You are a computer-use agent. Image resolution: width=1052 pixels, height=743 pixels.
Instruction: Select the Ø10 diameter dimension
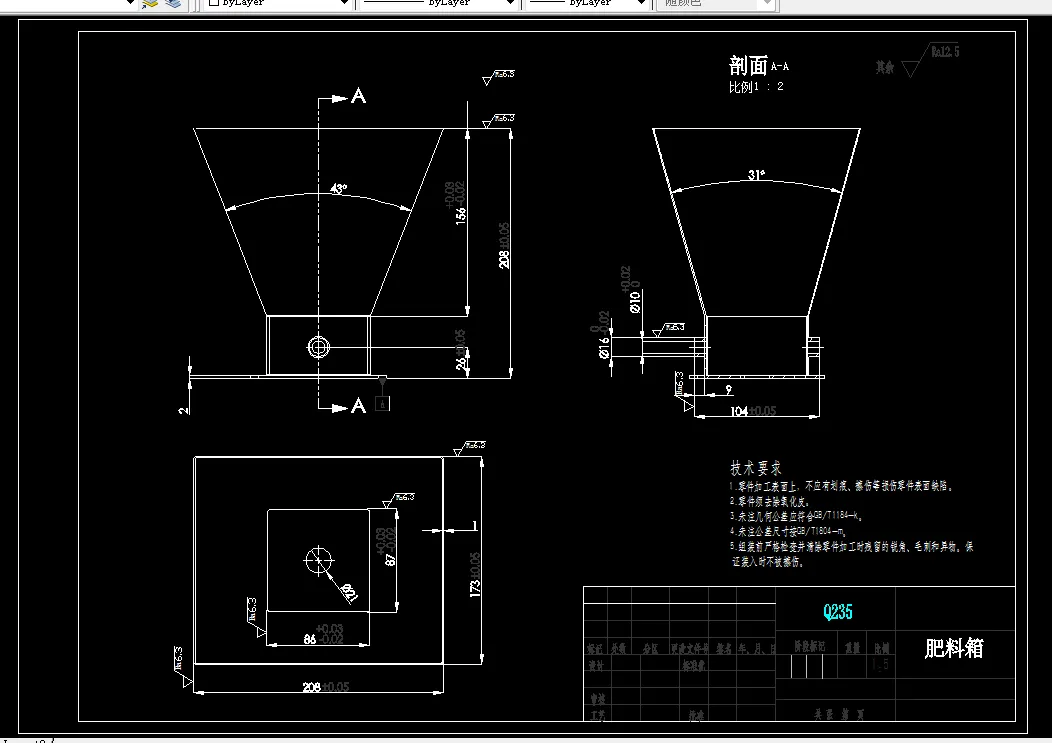[635, 301]
